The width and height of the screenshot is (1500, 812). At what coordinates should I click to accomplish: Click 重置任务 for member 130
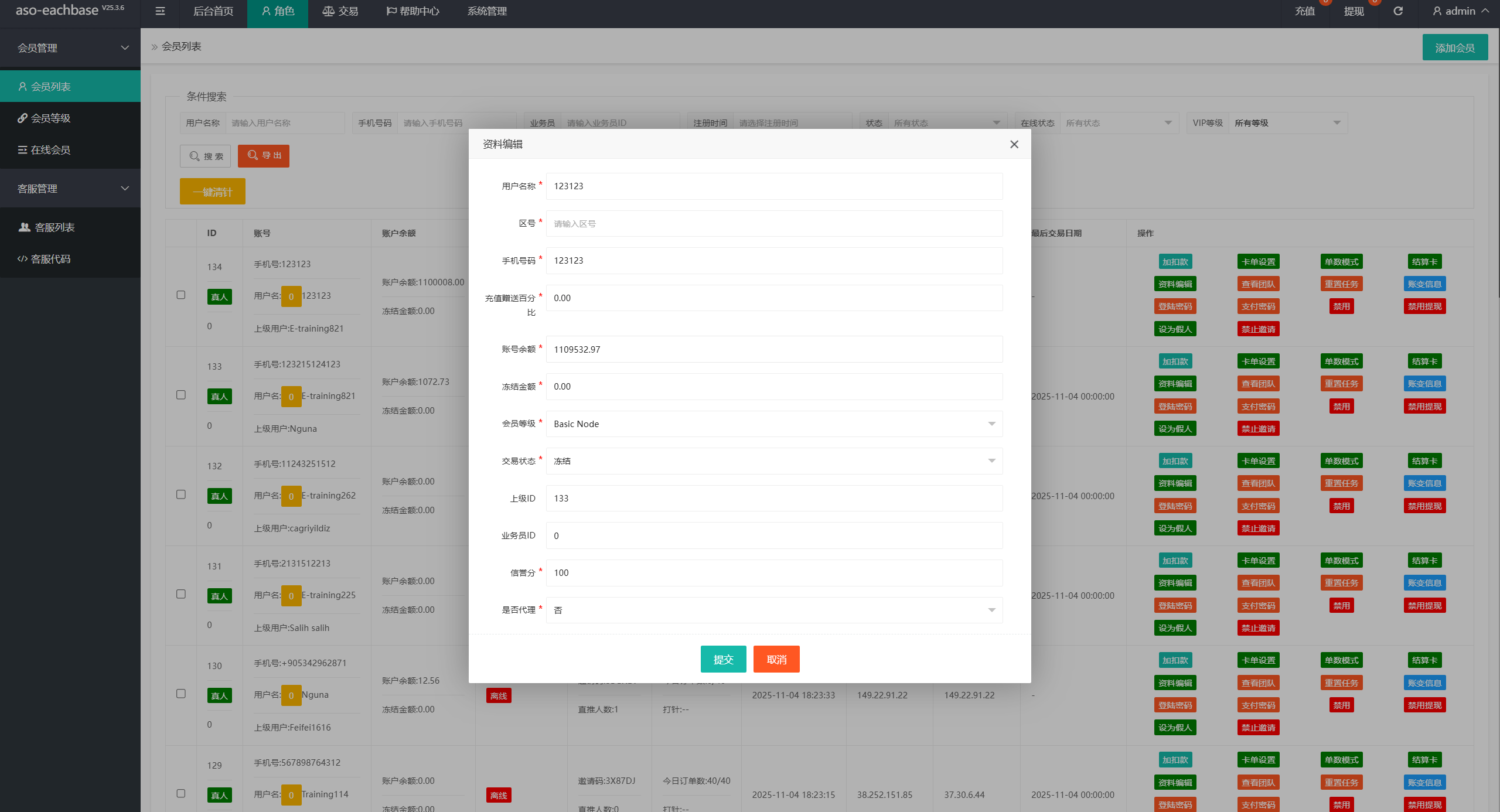1341,683
